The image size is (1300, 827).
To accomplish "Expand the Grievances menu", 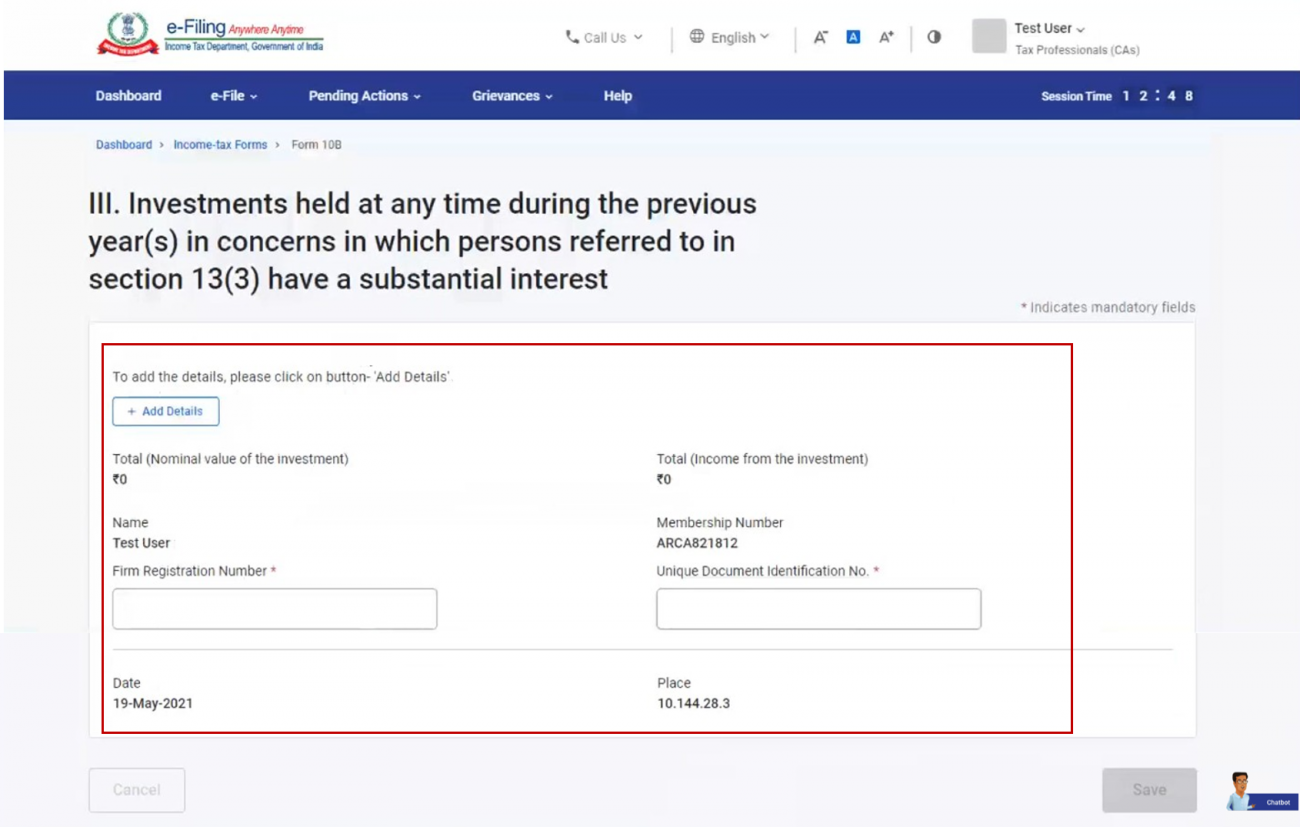I will point(512,95).
